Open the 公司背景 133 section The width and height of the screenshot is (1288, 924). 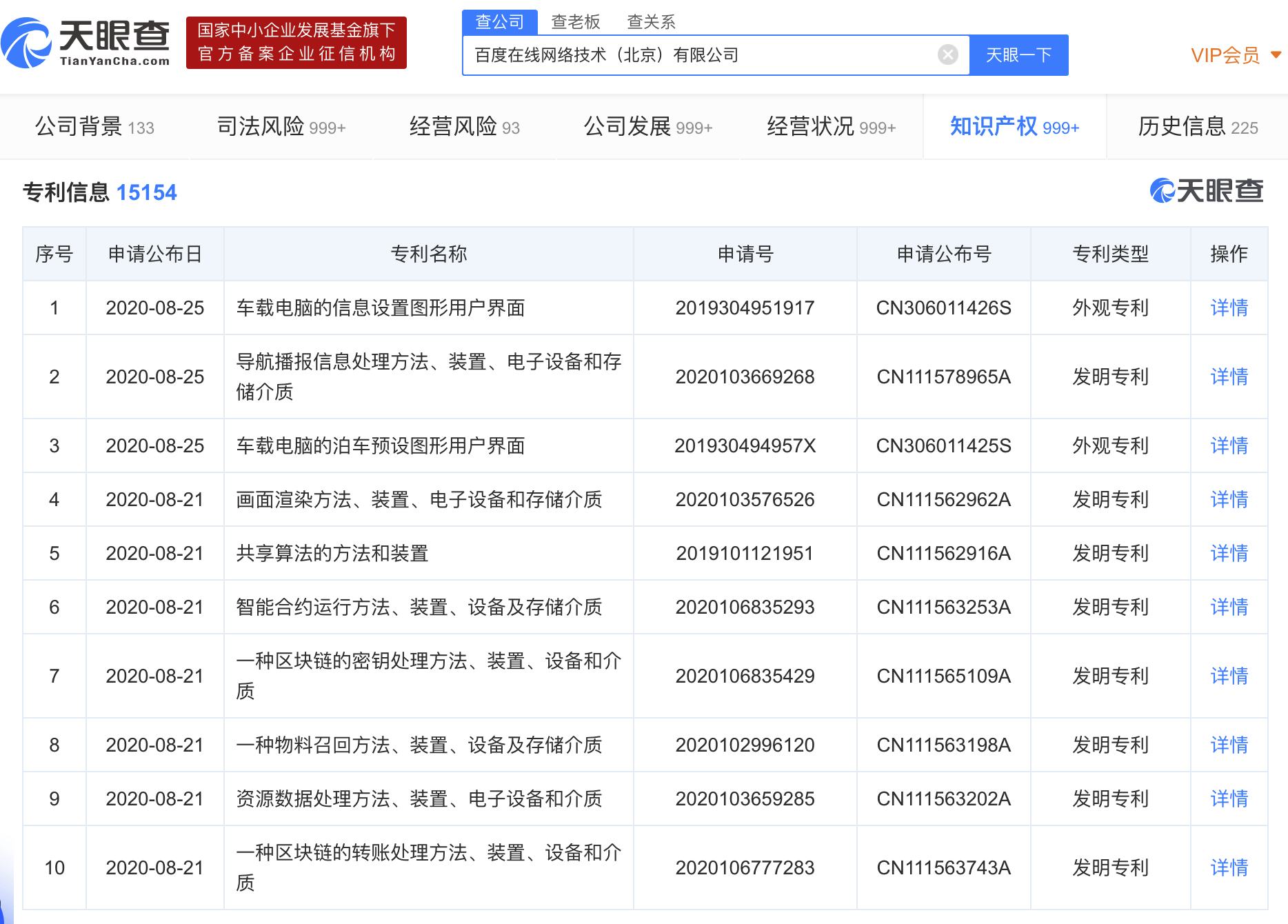[x=94, y=127]
